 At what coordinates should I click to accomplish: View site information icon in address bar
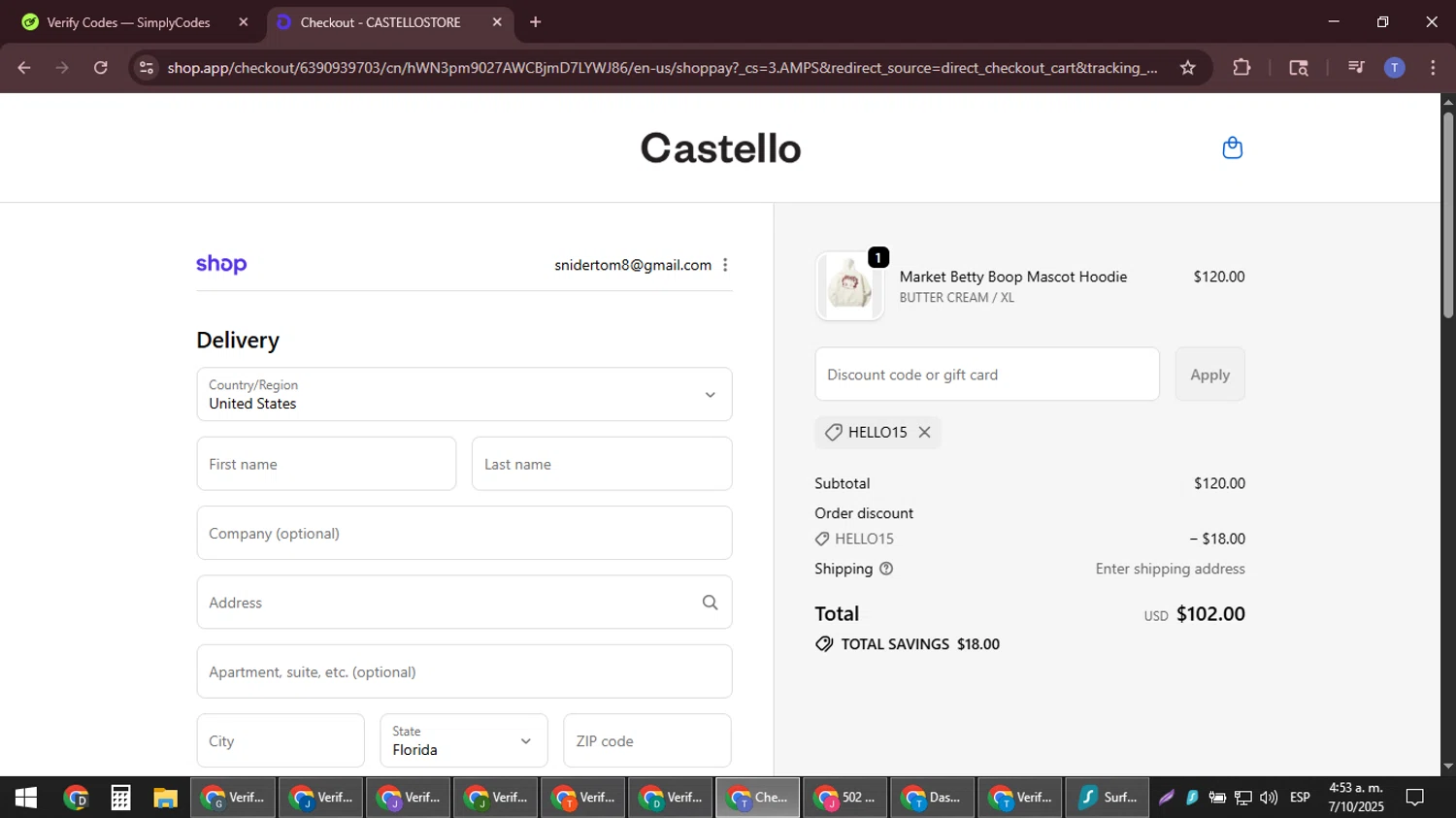coord(147,68)
